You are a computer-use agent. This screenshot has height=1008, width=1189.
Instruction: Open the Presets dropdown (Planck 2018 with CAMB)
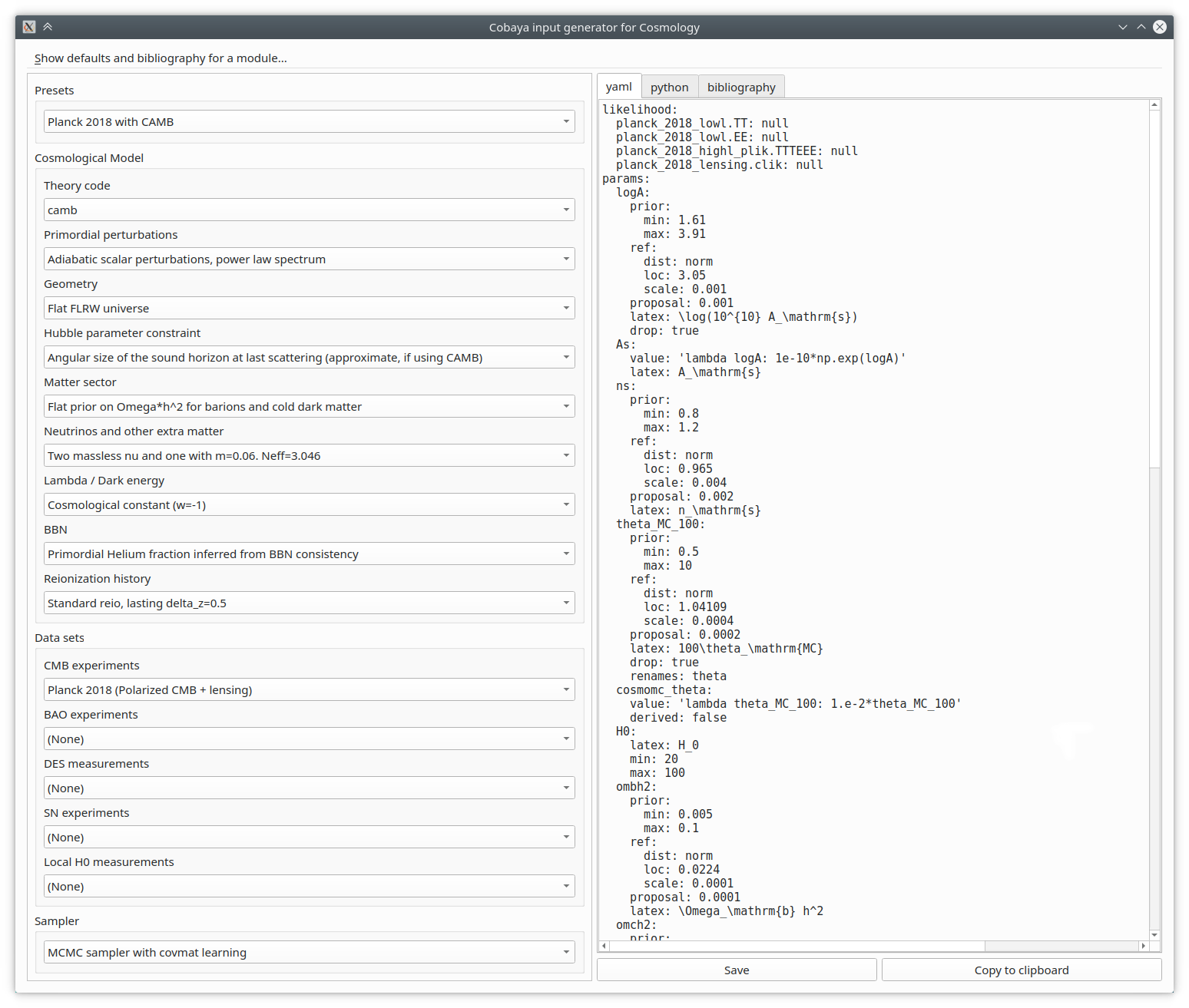[x=309, y=121]
